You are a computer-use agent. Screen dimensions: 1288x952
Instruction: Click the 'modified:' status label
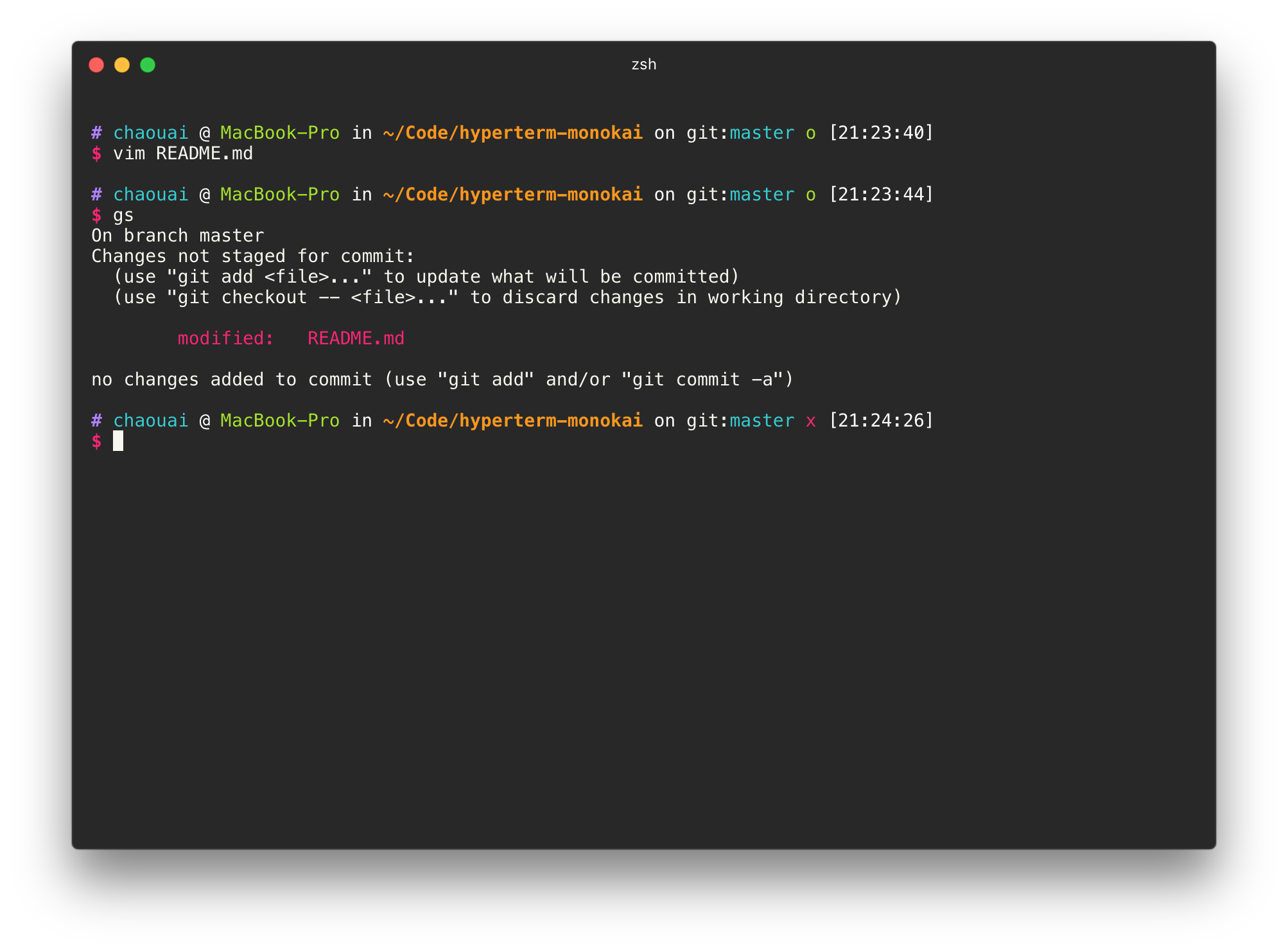click(x=225, y=339)
